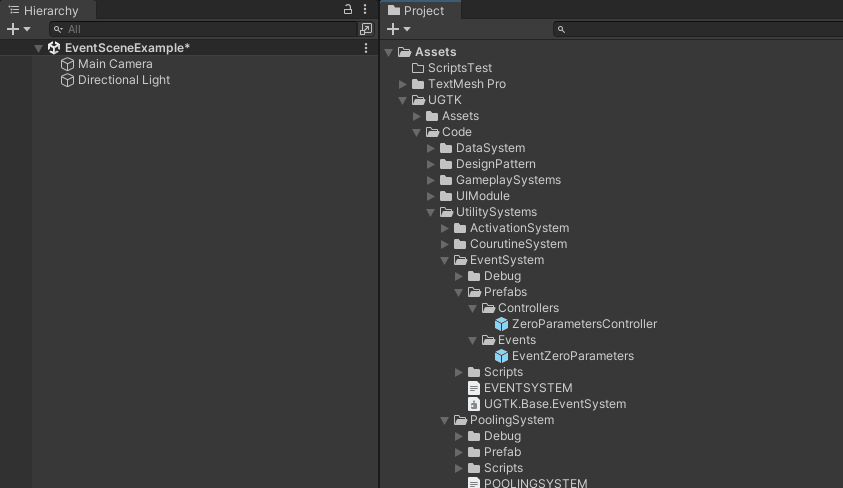
Task: Select the Directional Light object
Action: [124, 80]
